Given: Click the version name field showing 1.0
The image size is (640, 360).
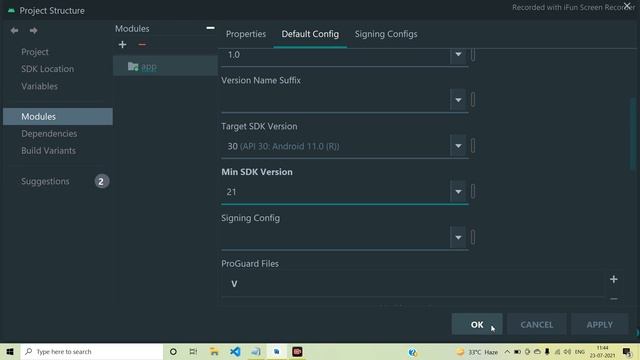Looking at the screenshot, I should point(336,55).
